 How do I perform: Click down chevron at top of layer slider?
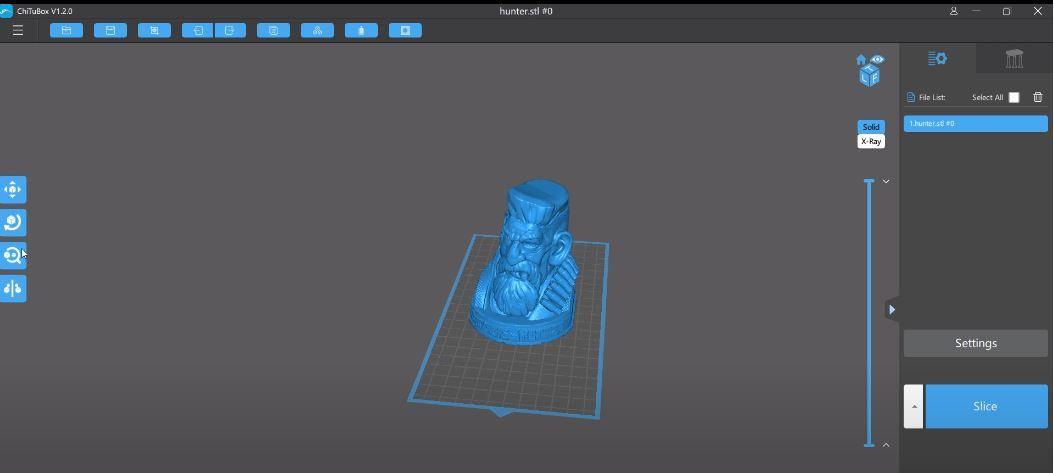coord(886,182)
